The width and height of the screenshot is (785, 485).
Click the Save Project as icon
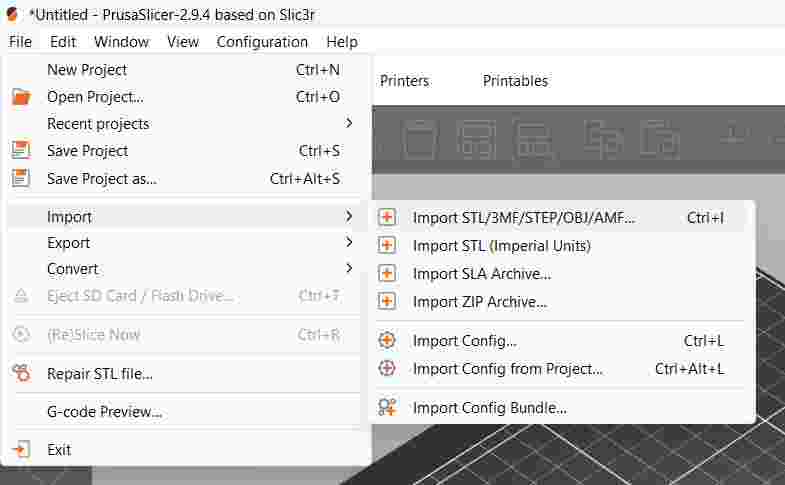[21, 178]
